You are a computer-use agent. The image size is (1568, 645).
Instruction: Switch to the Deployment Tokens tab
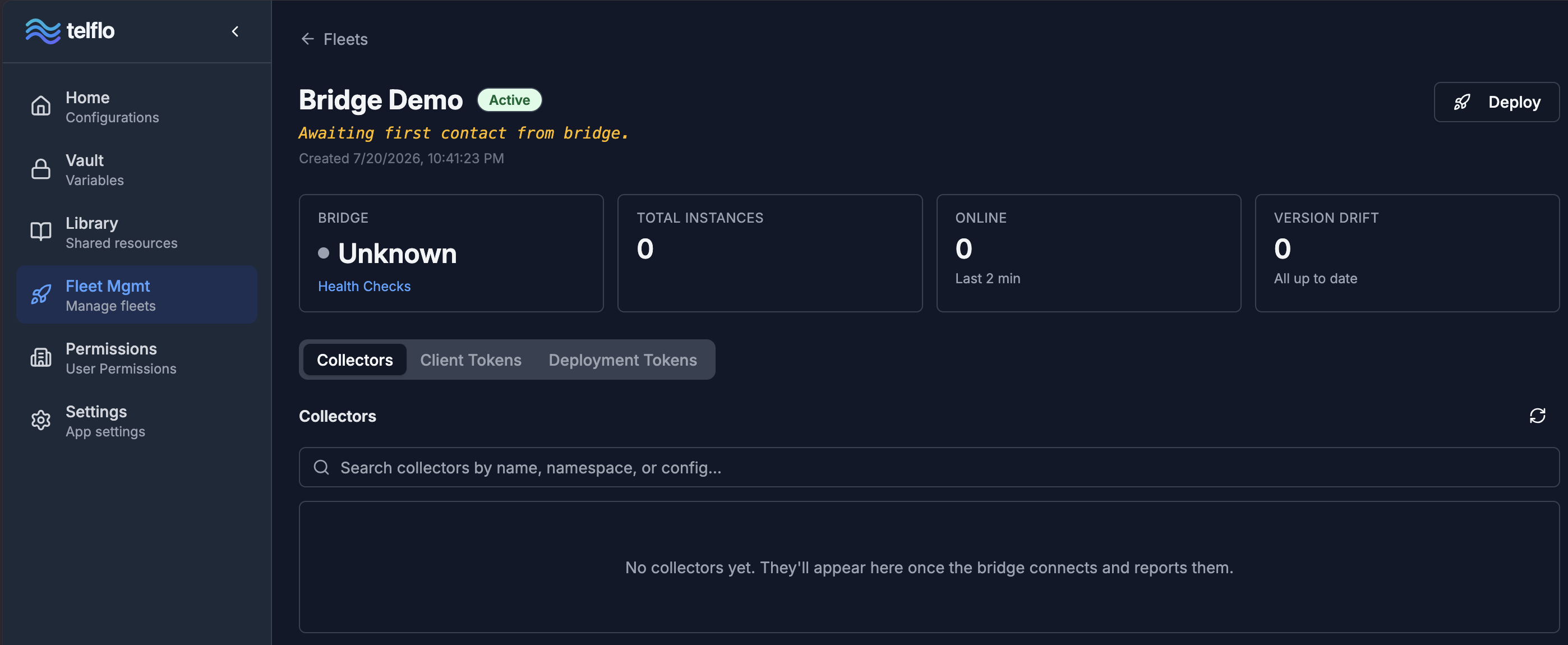coord(622,360)
